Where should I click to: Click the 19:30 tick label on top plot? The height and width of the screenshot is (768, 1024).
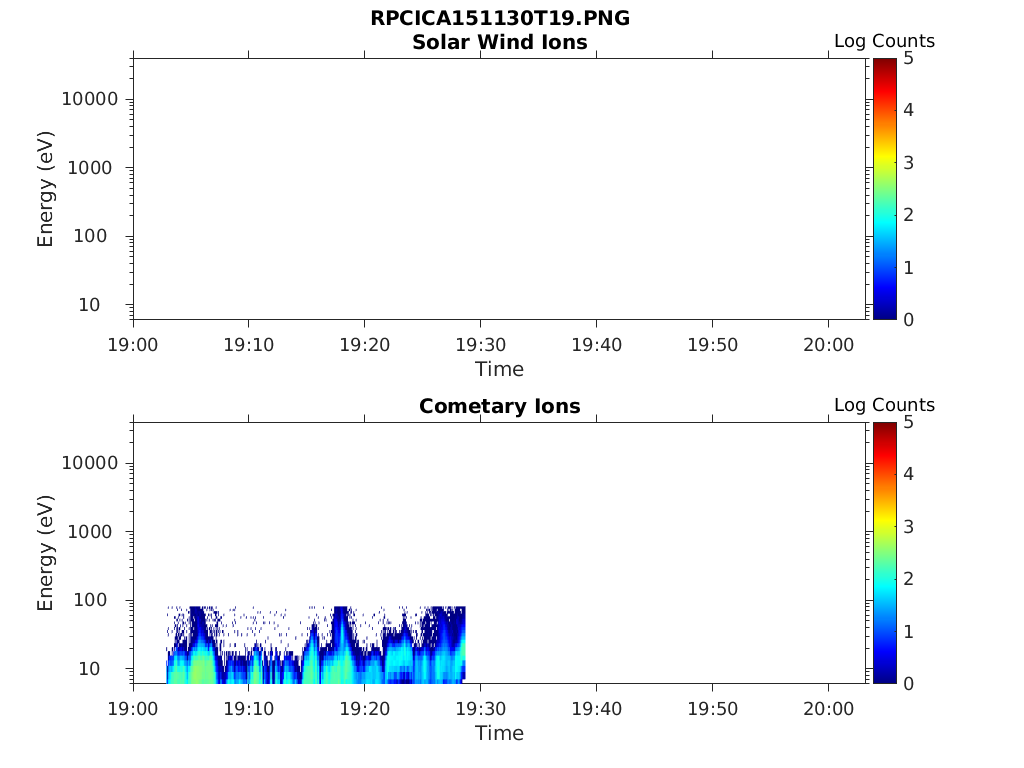[x=481, y=345]
